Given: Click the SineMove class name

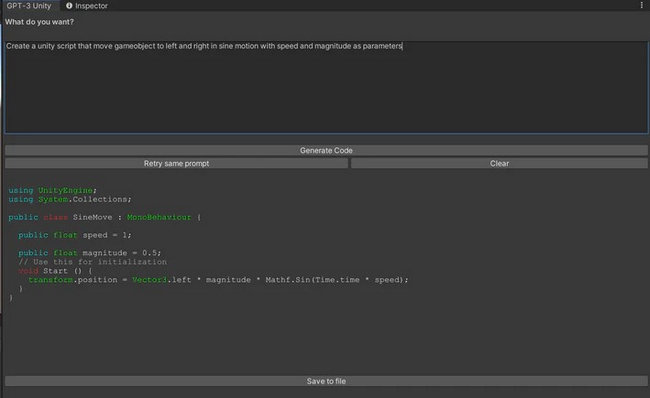Looking at the screenshot, I should (x=92, y=217).
